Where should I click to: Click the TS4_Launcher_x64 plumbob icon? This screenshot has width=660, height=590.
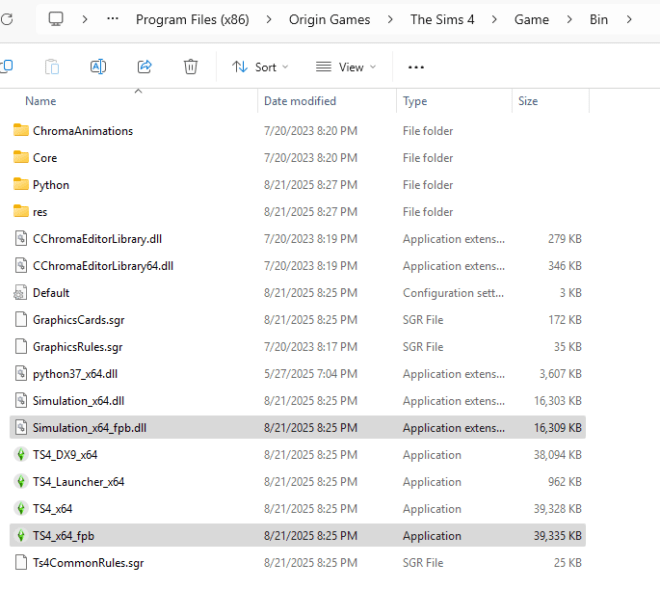click(x=21, y=482)
